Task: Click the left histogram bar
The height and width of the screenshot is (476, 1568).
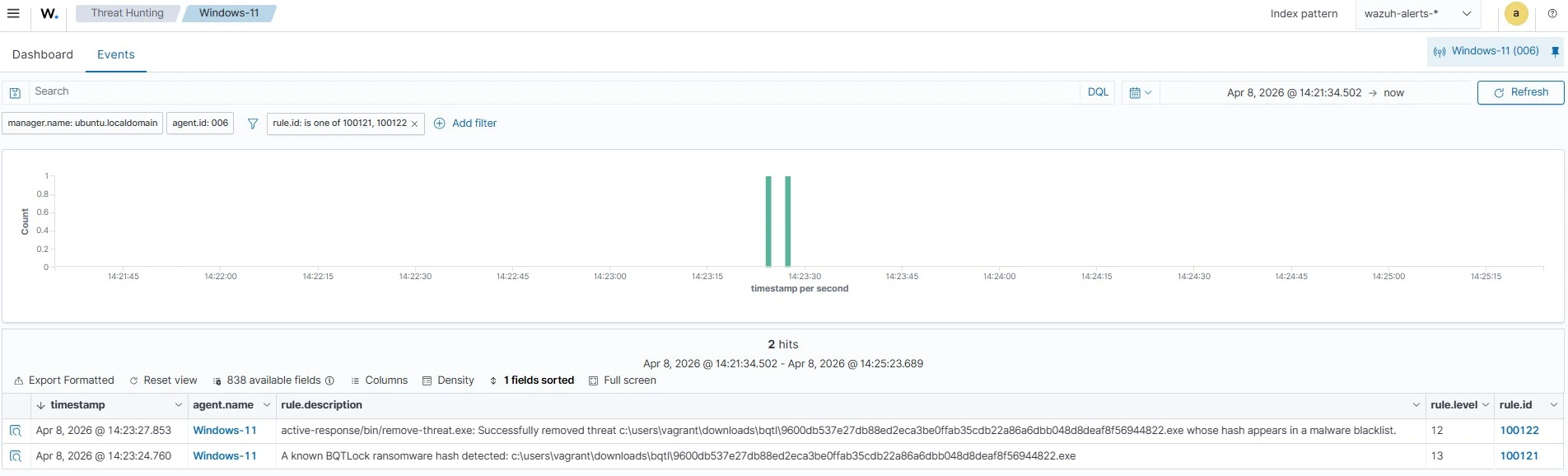Action: coord(768,222)
